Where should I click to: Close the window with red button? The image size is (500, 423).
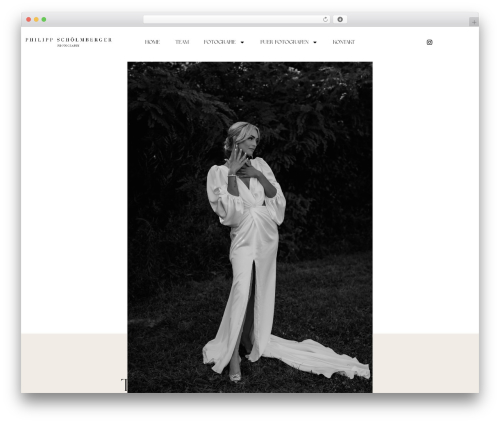[x=29, y=20]
